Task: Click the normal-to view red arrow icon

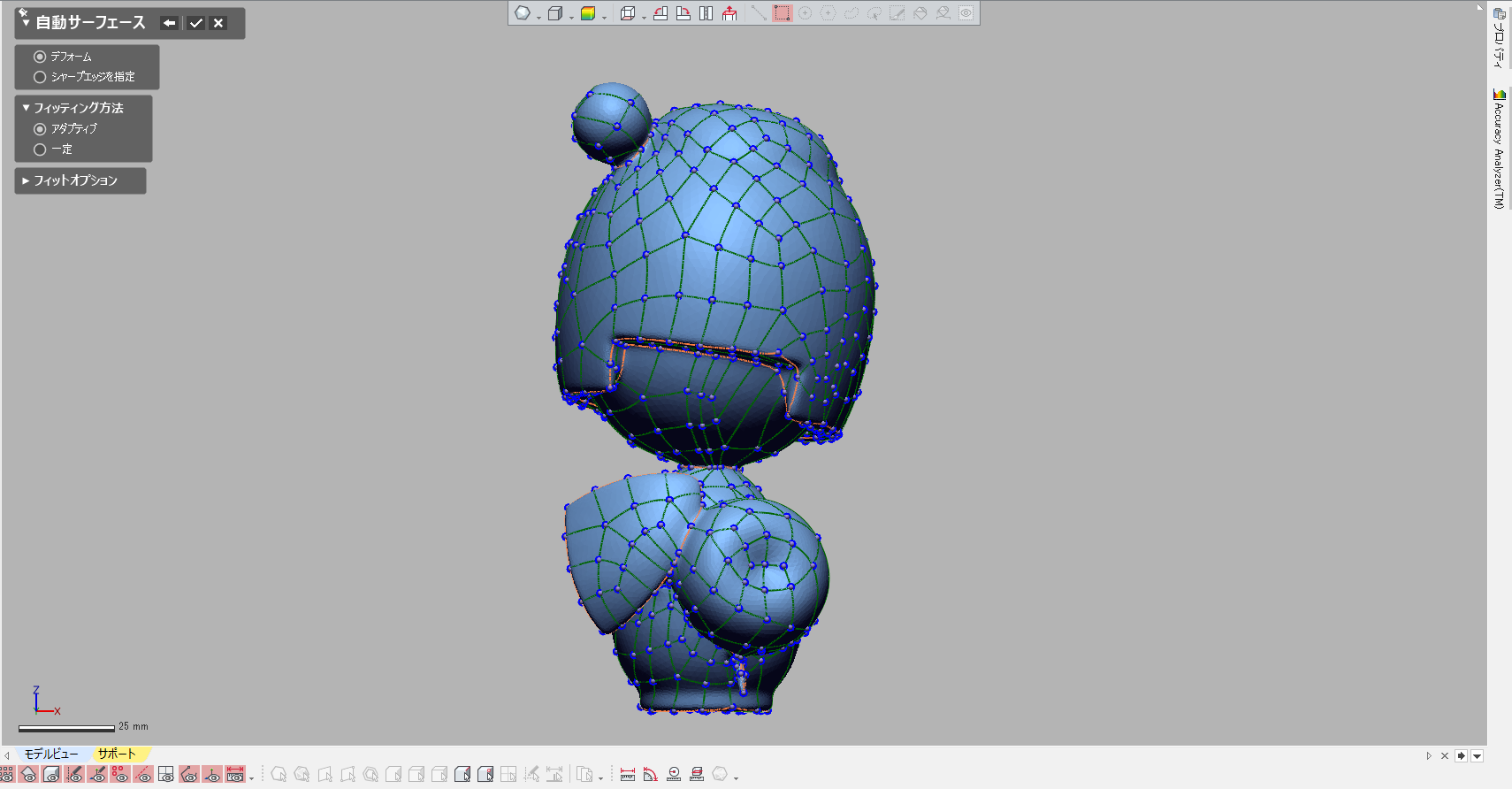Action: (x=729, y=13)
